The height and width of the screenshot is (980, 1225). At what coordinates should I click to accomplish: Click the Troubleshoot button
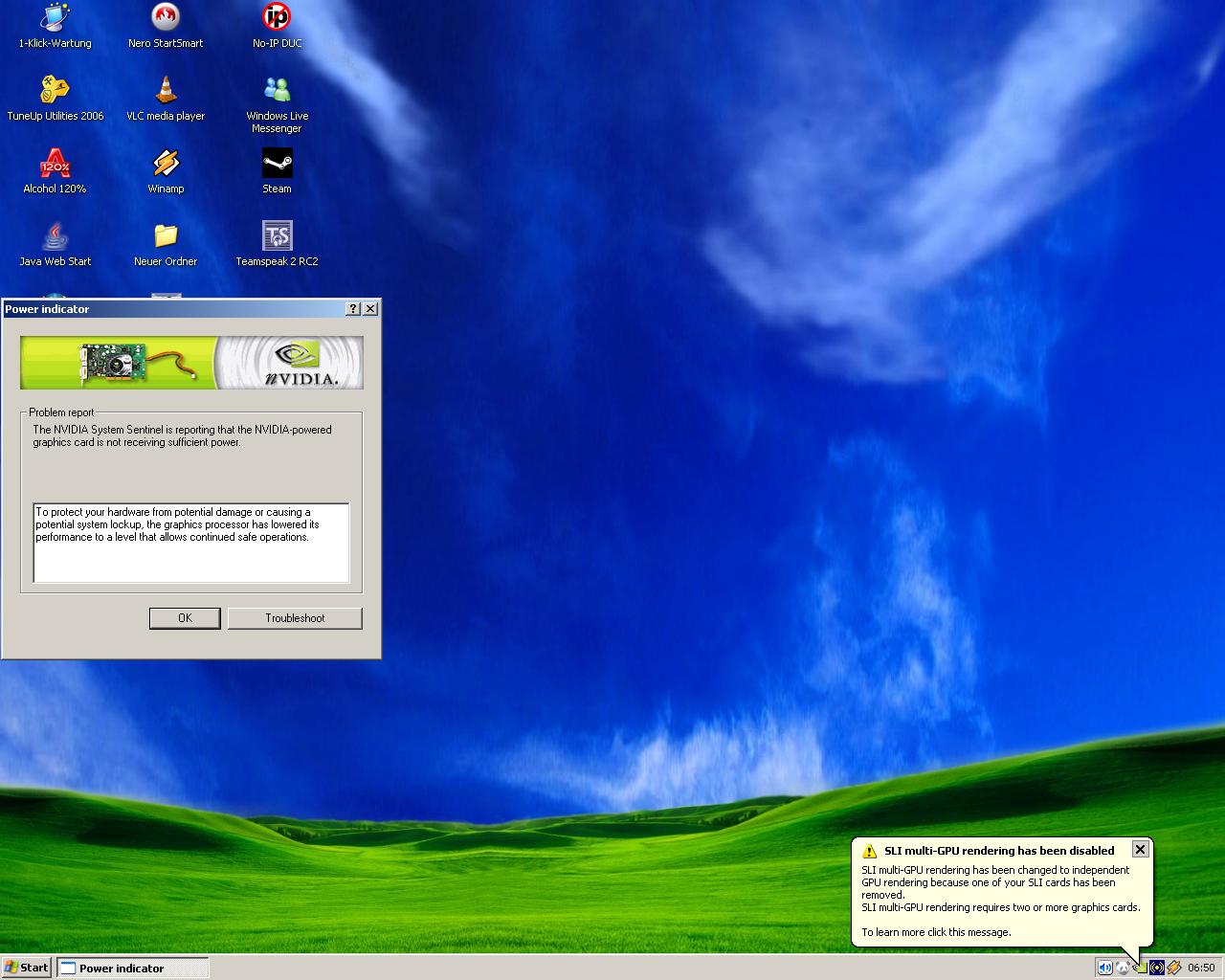(295, 618)
